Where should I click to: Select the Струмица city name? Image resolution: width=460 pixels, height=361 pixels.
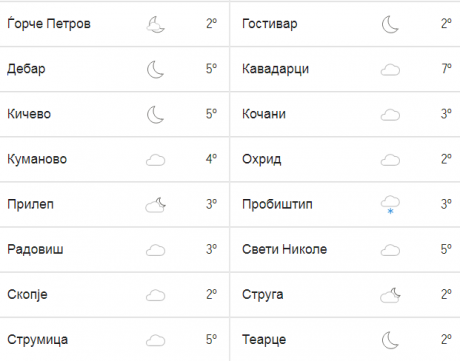click(38, 340)
